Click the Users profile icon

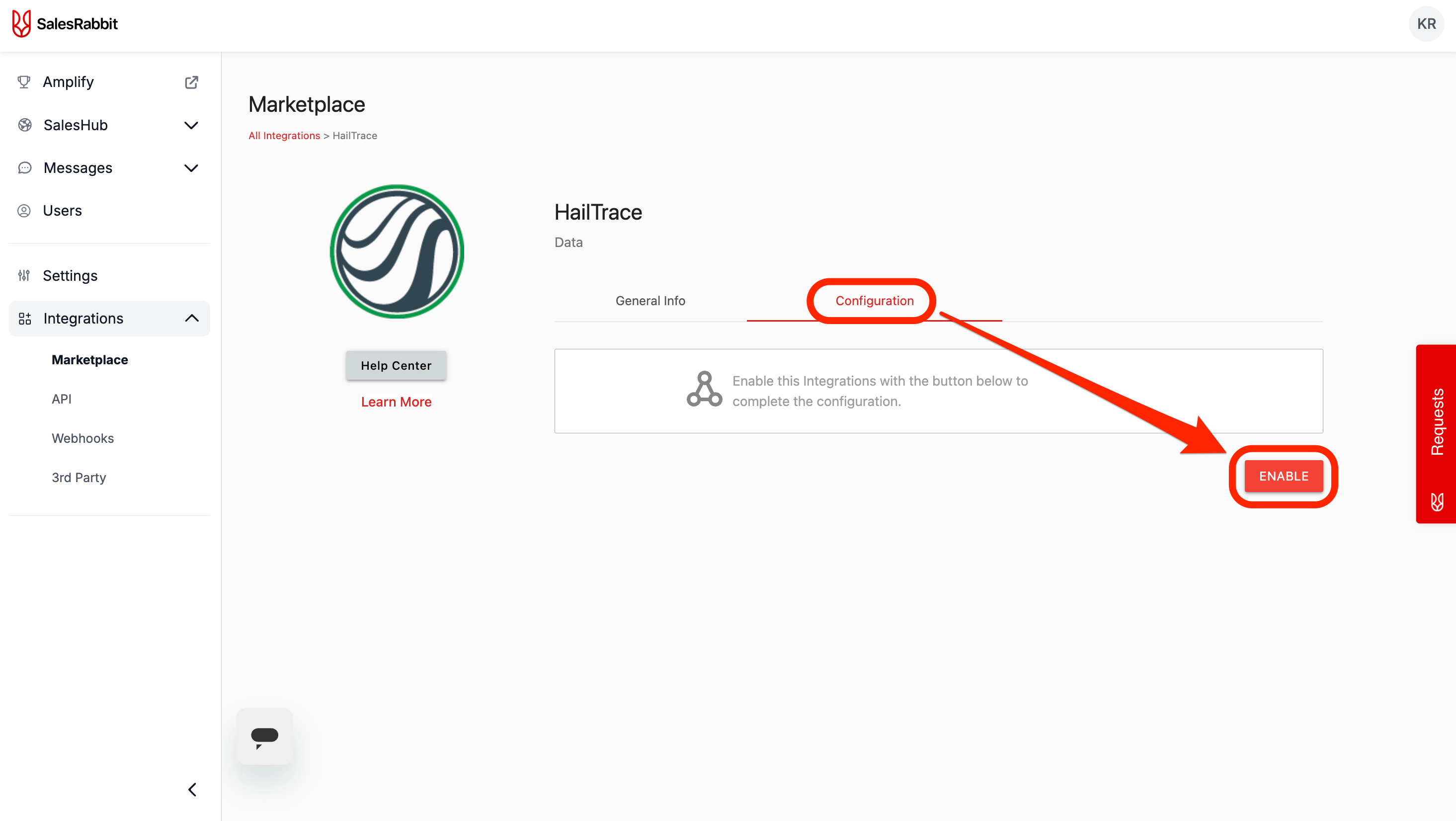[24, 211]
